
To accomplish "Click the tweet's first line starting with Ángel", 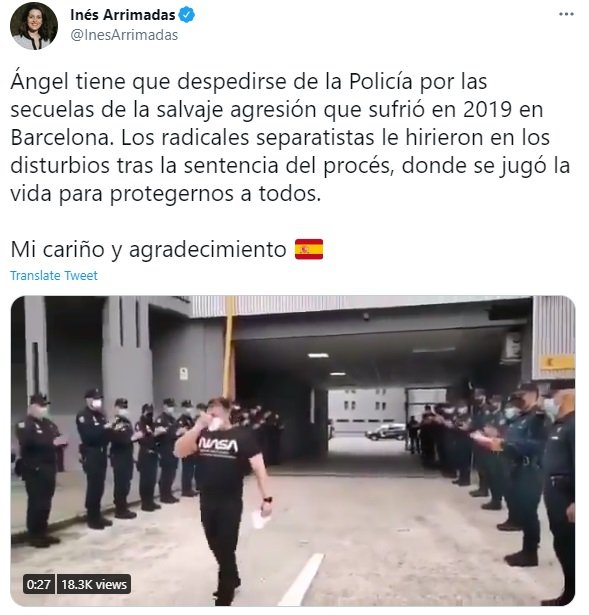I will pyautogui.click(x=249, y=82).
